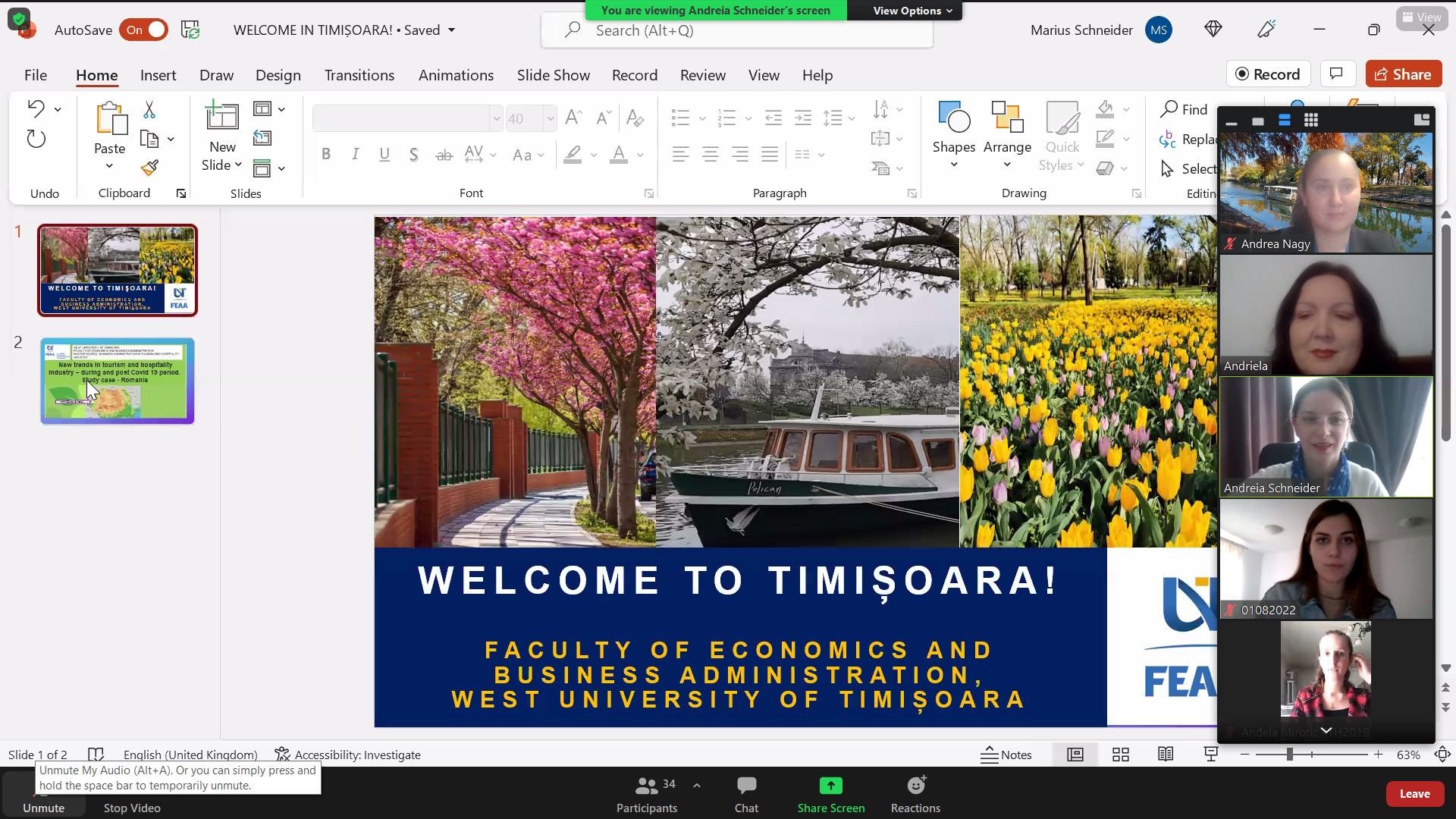Click Find in Editing group
This screenshot has width=1456, height=819.
(1184, 110)
